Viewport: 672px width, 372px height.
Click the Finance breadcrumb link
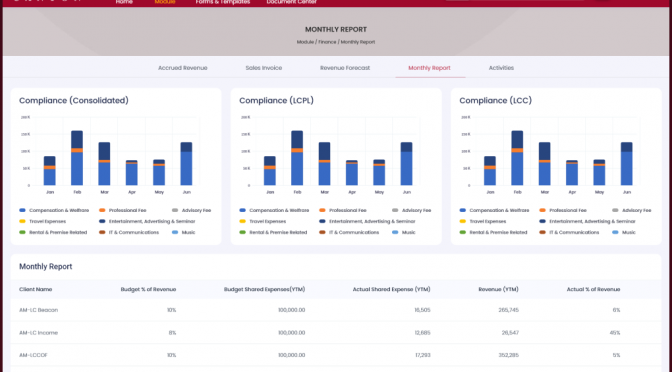pos(327,42)
